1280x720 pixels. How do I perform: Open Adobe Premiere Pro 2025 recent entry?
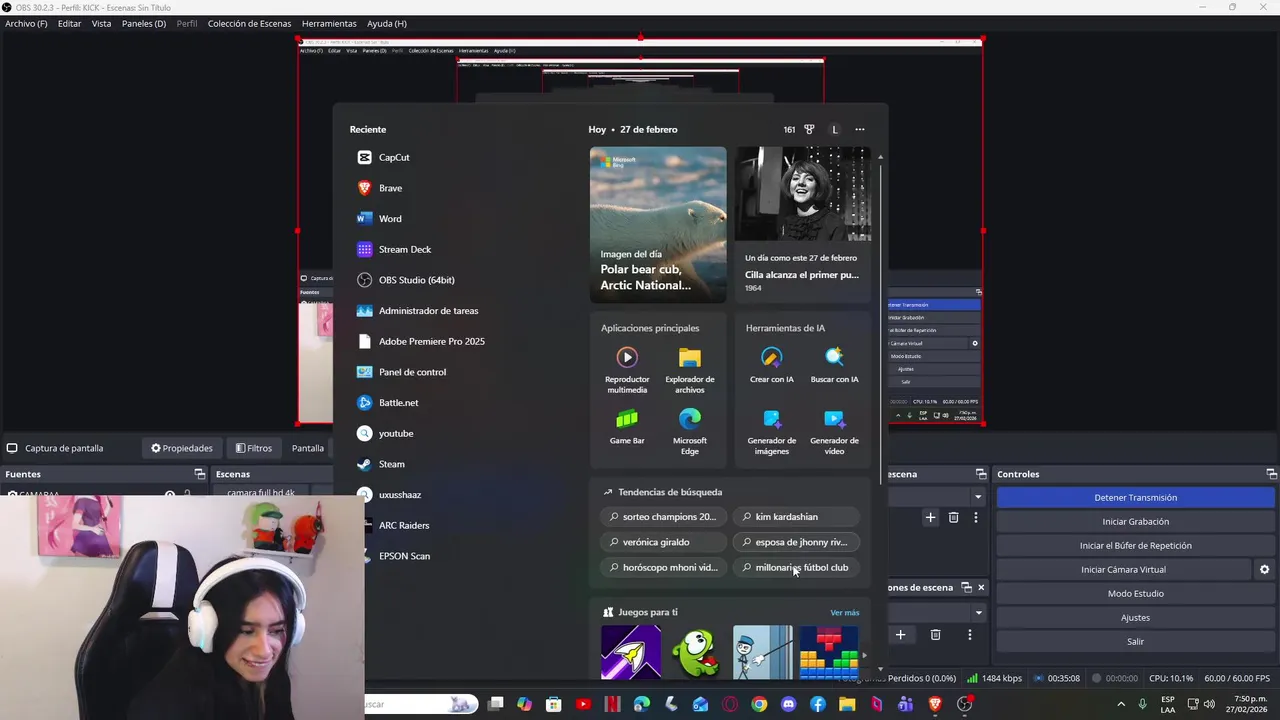click(421, 341)
